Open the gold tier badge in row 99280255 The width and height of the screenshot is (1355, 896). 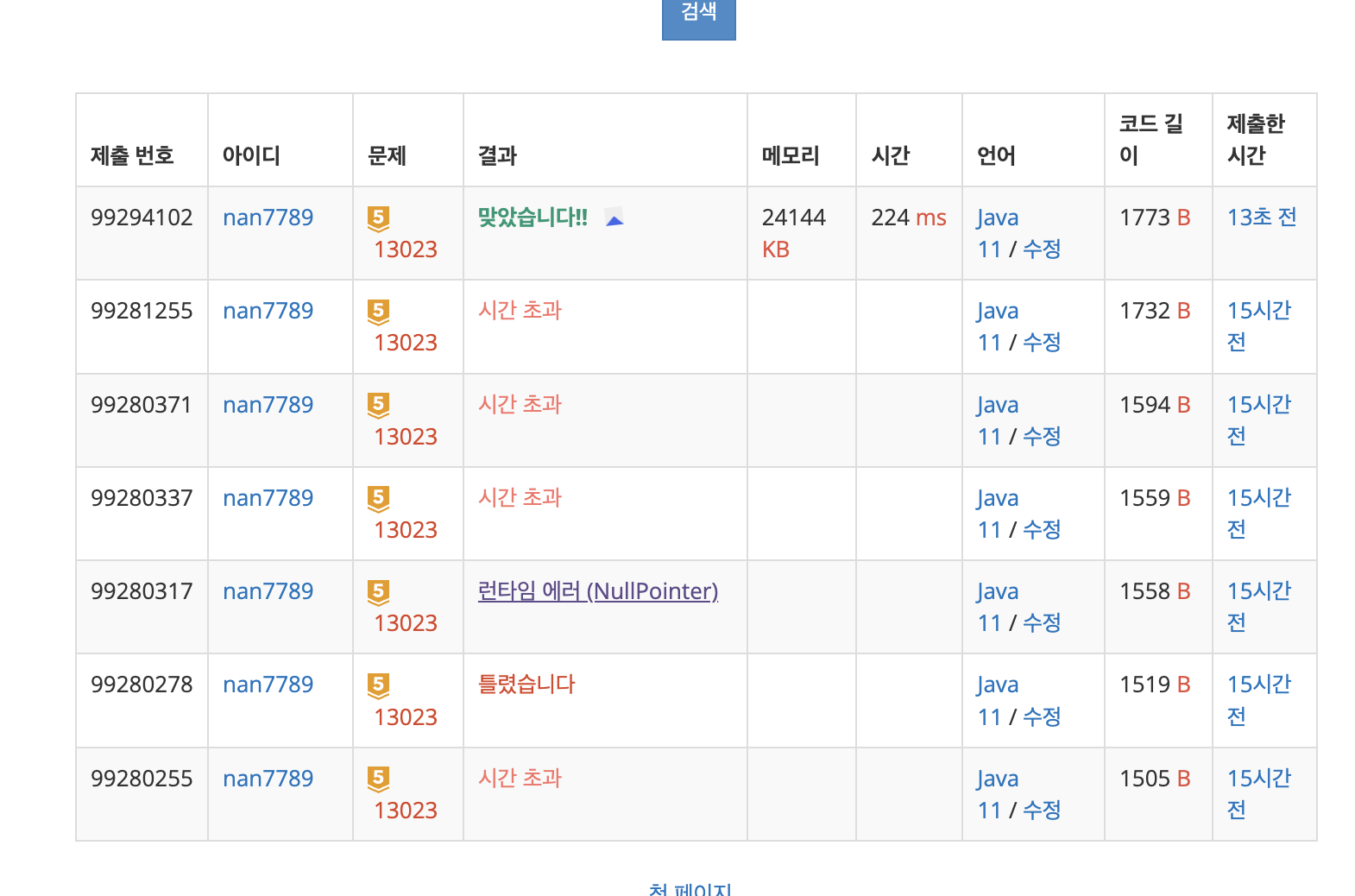pyautogui.click(x=378, y=779)
